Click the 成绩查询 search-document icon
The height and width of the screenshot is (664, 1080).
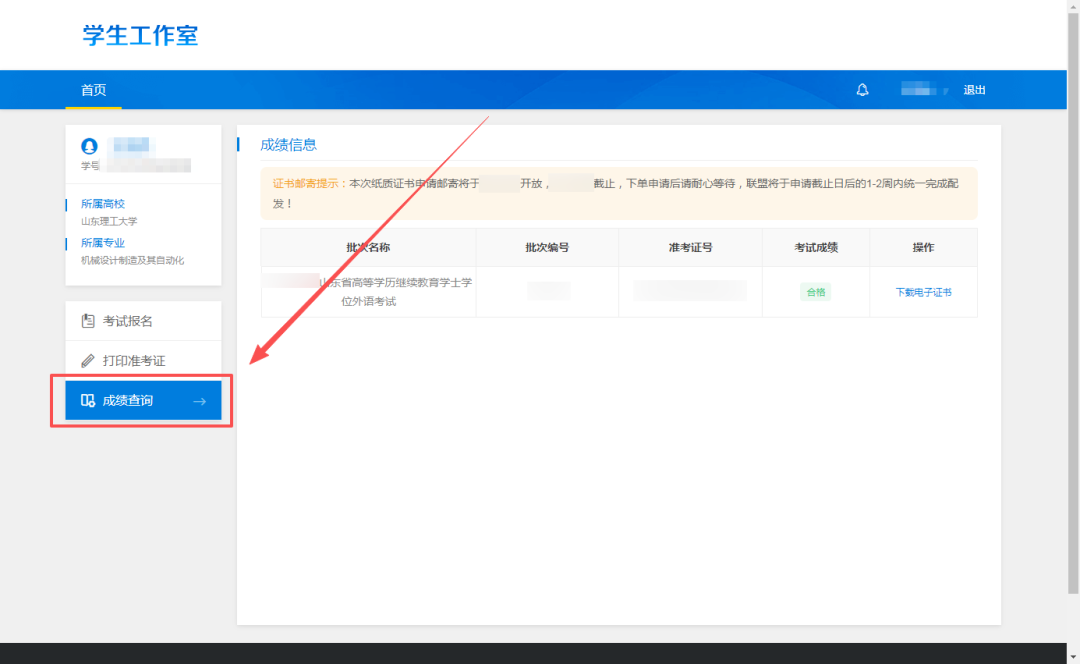[88, 400]
